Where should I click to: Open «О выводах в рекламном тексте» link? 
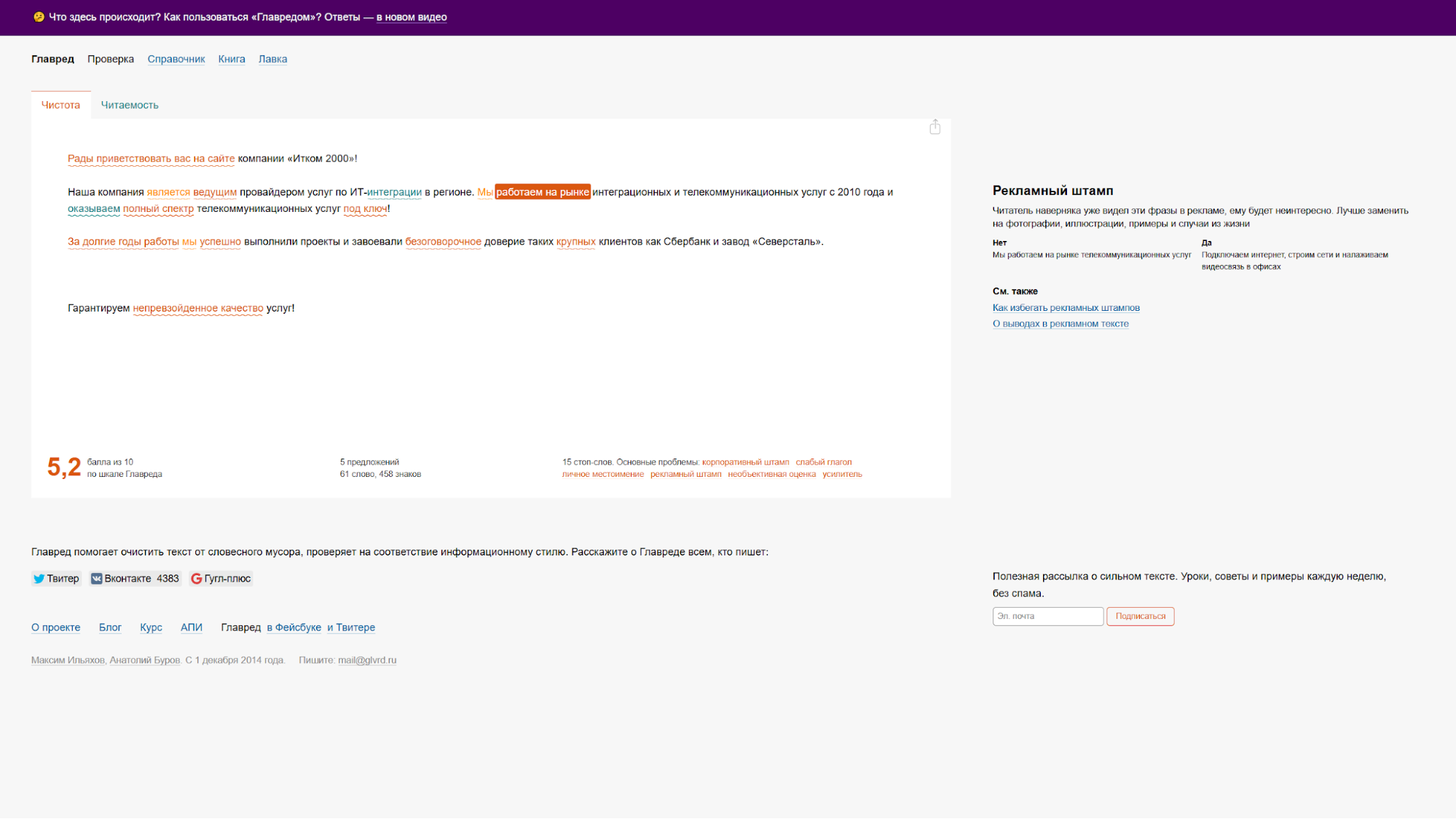[1060, 324]
